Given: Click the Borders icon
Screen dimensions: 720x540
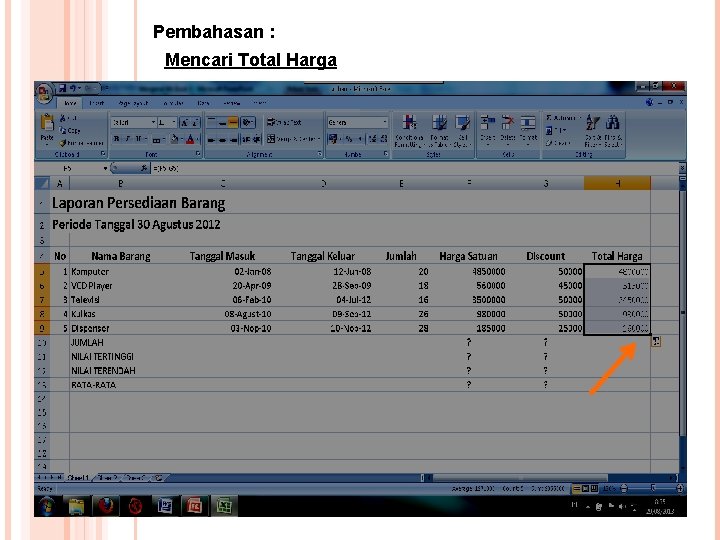Looking at the screenshot, I should tap(157, 139).
